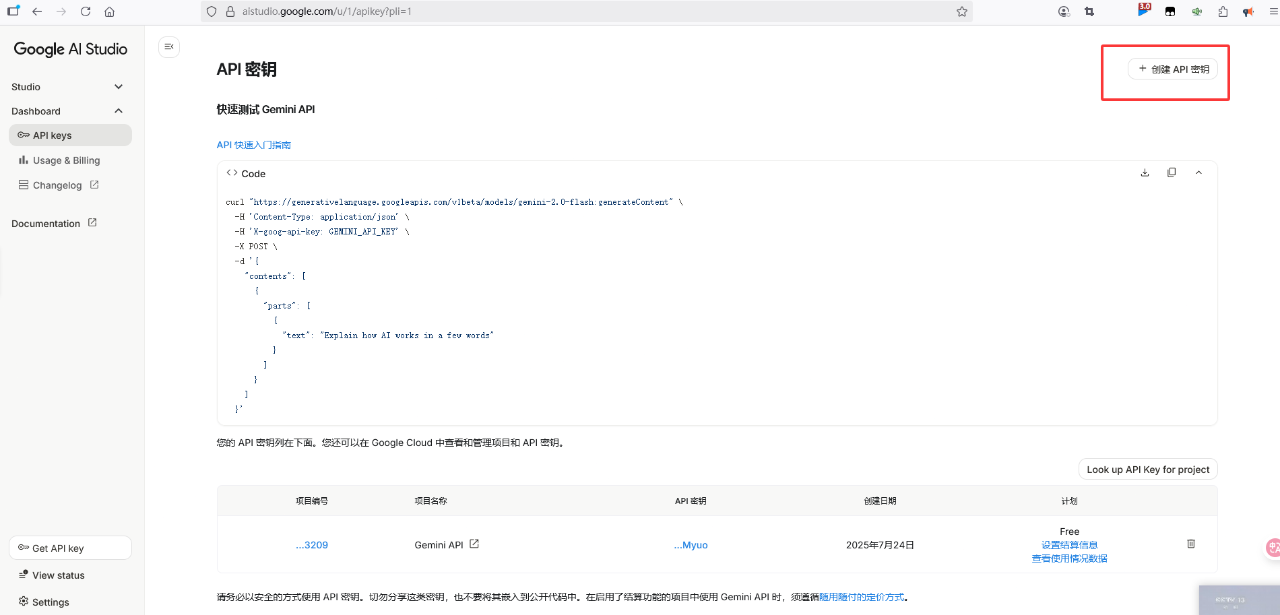Click the site security lock icon

(x=228, y=12)
